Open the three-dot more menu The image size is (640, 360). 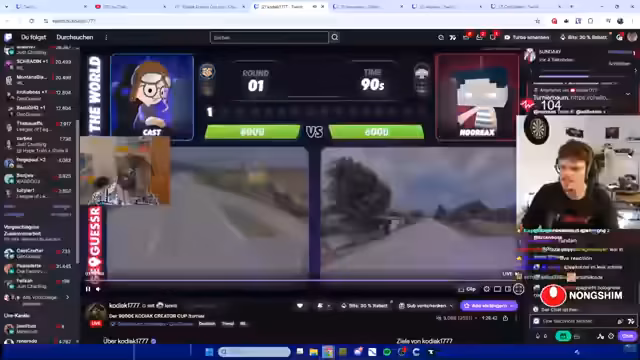click(x=106, y=38)
